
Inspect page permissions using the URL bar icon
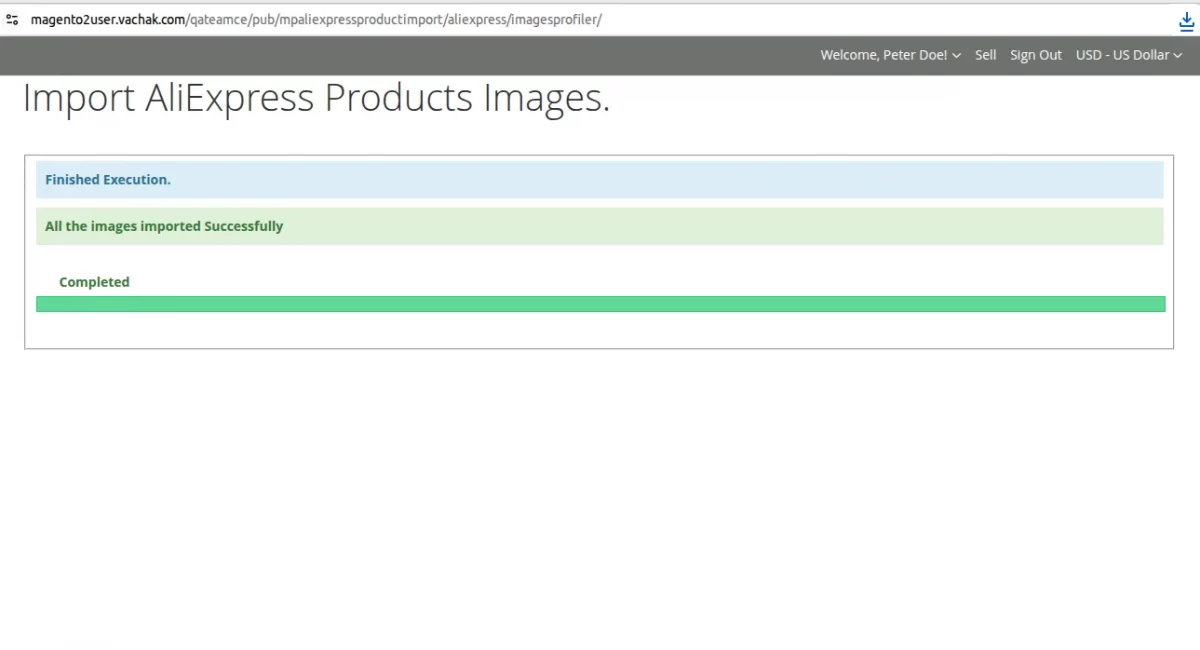coord(11,18)
